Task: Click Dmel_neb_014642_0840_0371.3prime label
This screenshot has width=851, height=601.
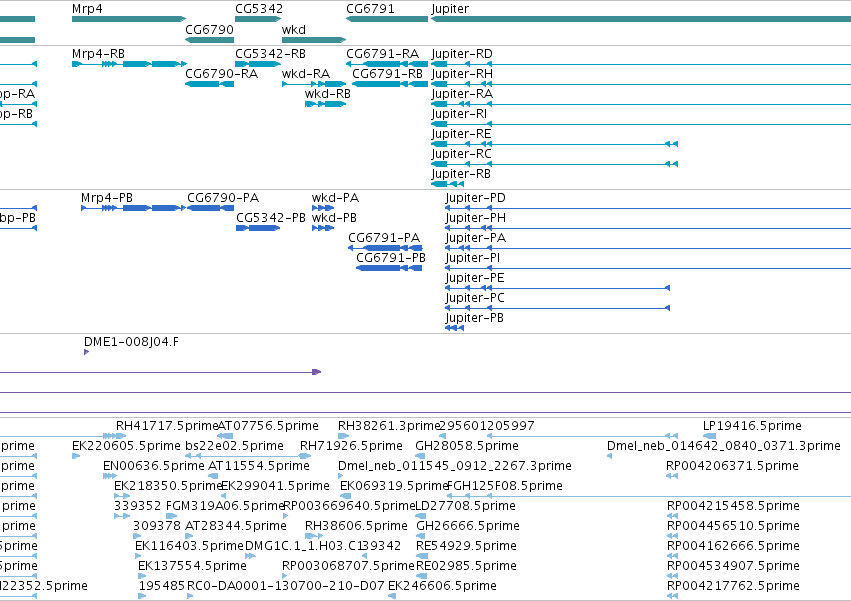Action: pos(723,446)
